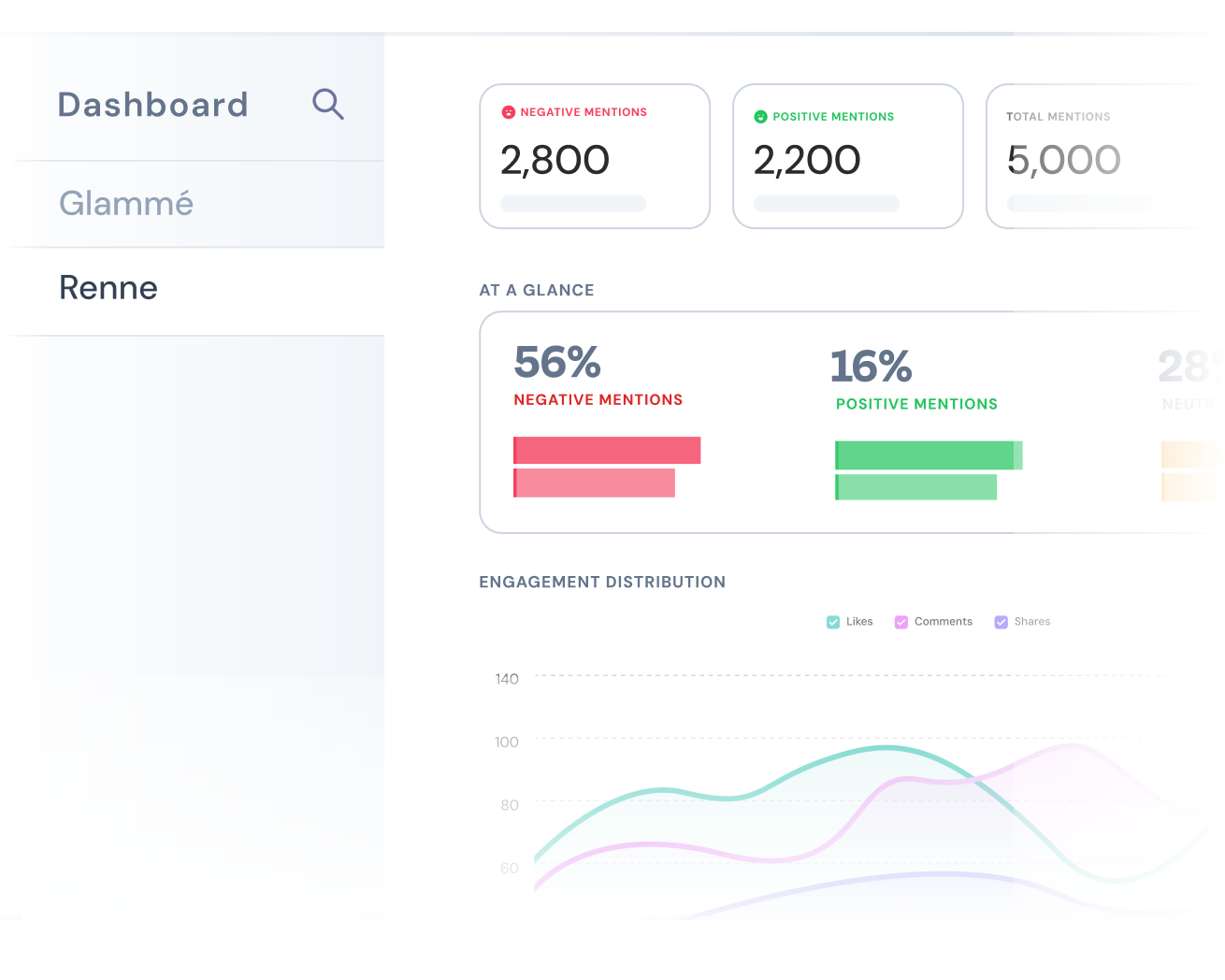This screenshot has width=1225, height=980.
Task: Click the progress bar under 2,800
Action: 573,203
